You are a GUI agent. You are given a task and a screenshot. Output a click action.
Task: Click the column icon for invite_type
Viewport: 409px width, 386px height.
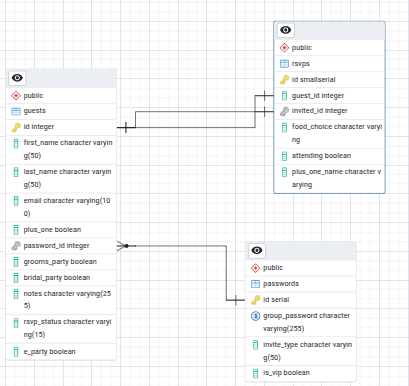click(255, 345)
